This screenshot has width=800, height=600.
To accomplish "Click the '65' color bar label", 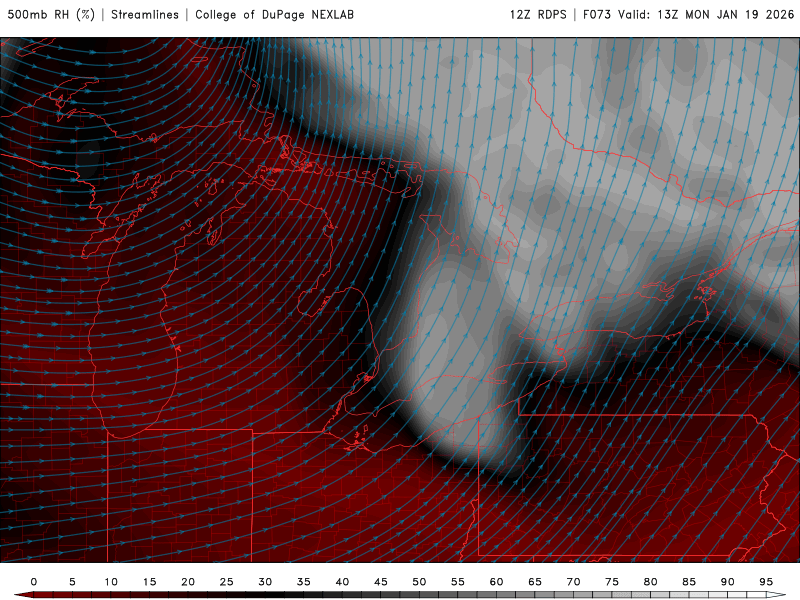I will click(x=535, y=582).
